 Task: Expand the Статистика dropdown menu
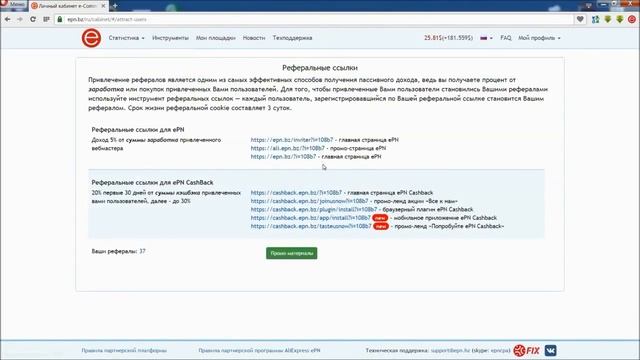coord(126,38)
